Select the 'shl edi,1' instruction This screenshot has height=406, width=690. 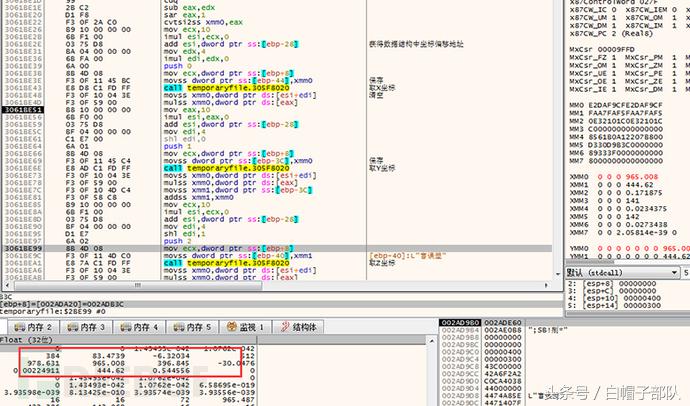pos(184,234)
